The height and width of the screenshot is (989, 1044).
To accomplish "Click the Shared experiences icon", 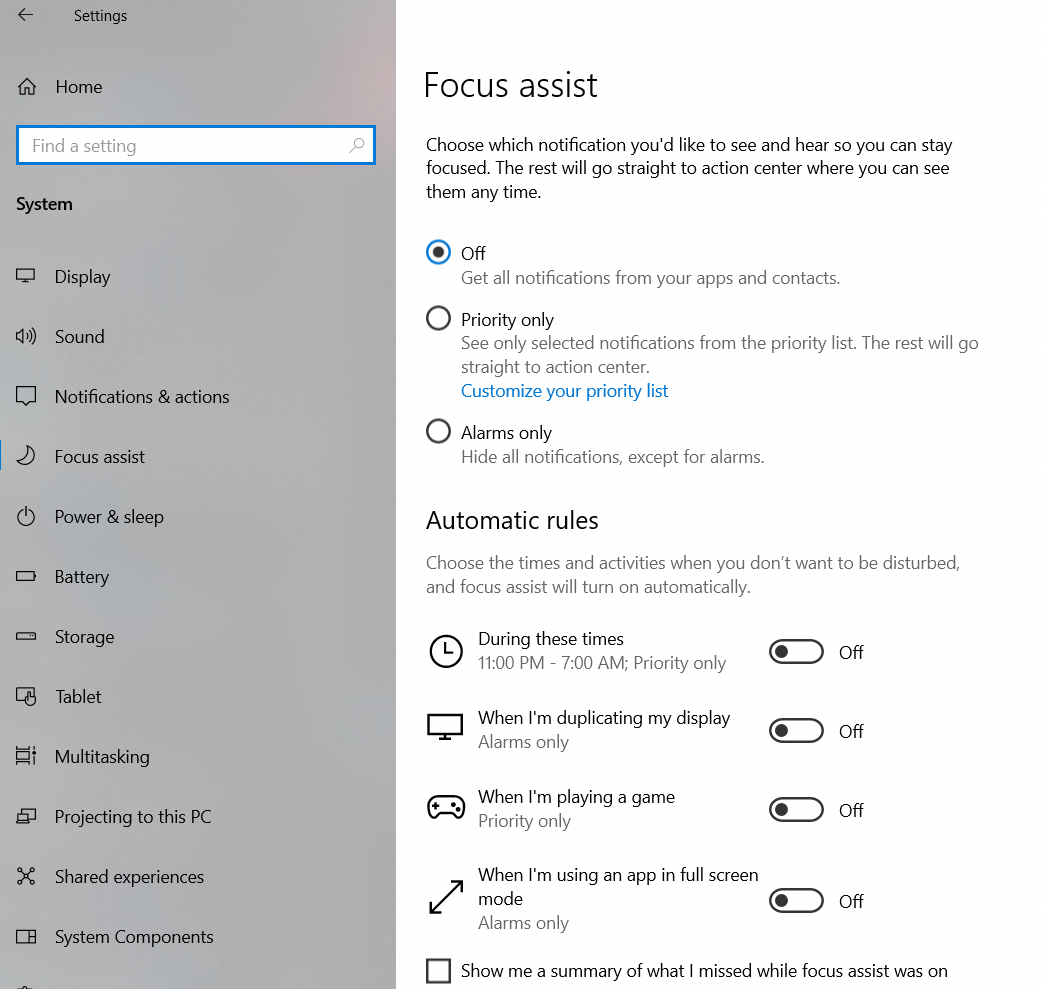I will pyautogui.click(x=26, y=877).
